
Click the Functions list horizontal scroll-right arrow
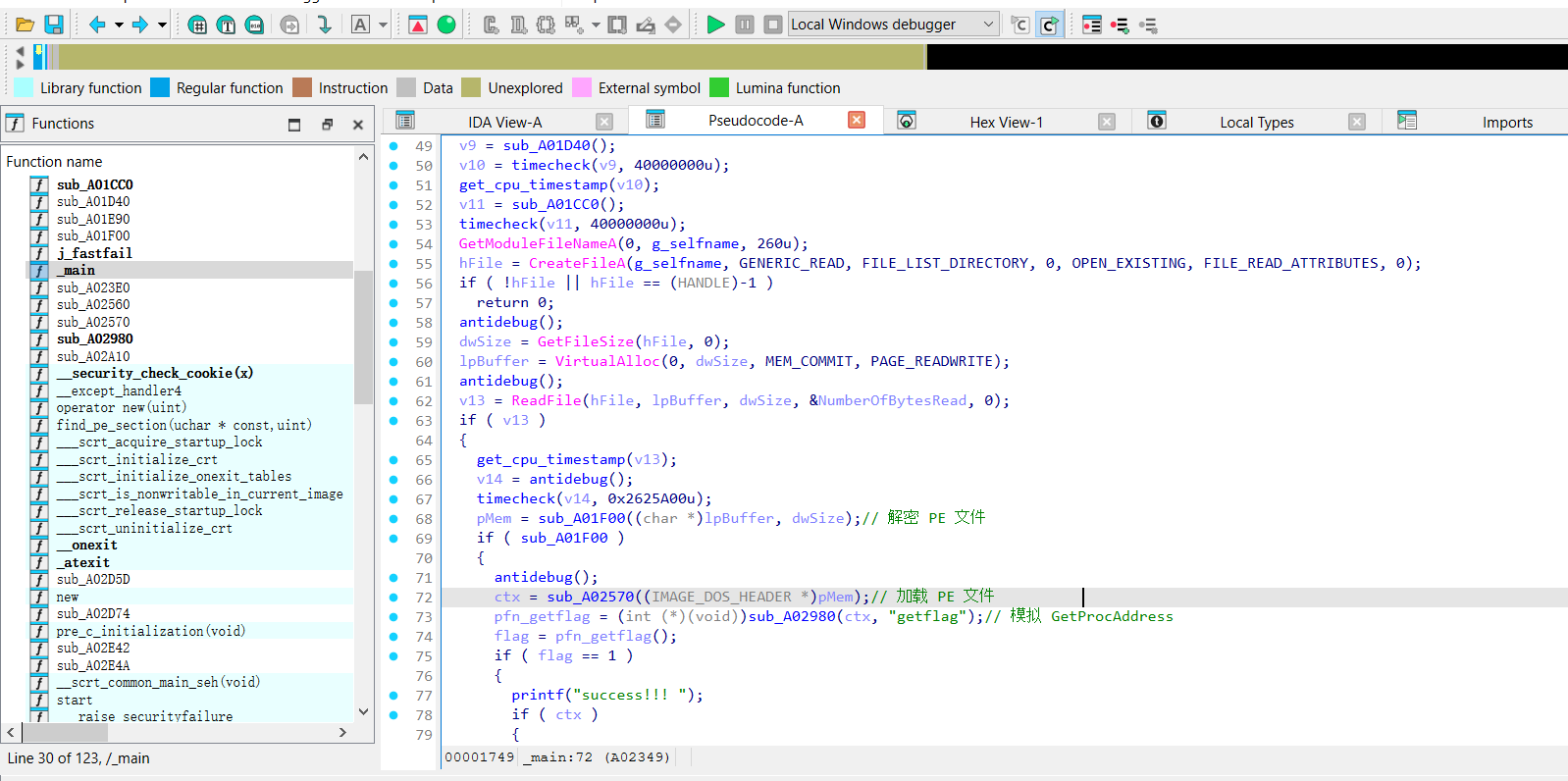[342, 732]
